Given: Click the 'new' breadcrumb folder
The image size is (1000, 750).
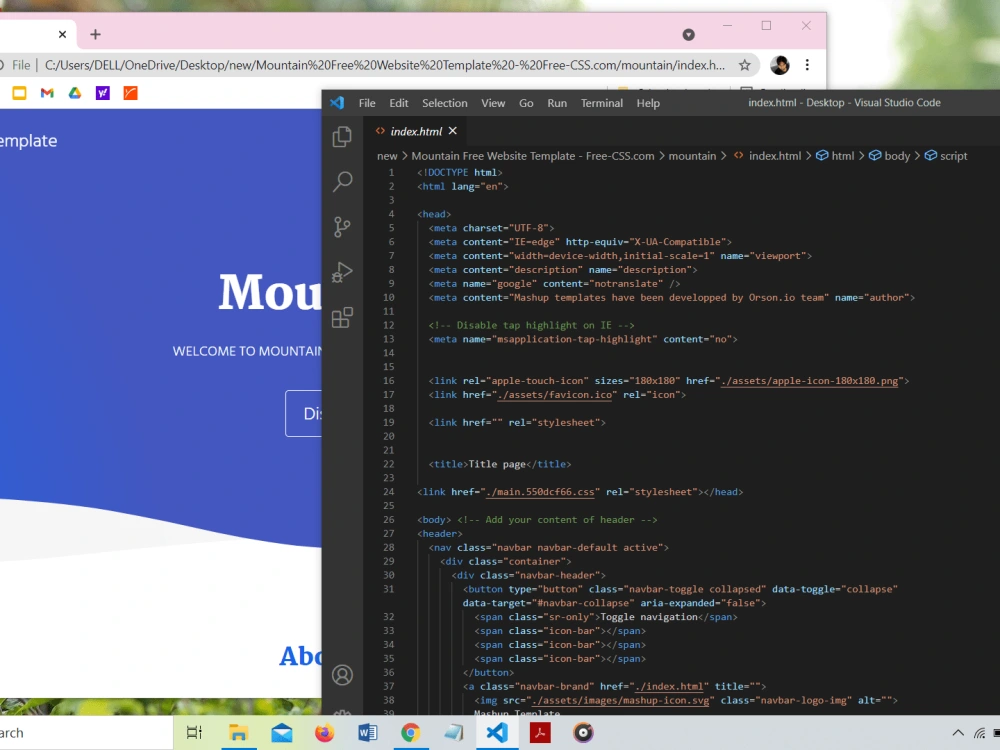Looking at the screenshot, I should point(387,156).
